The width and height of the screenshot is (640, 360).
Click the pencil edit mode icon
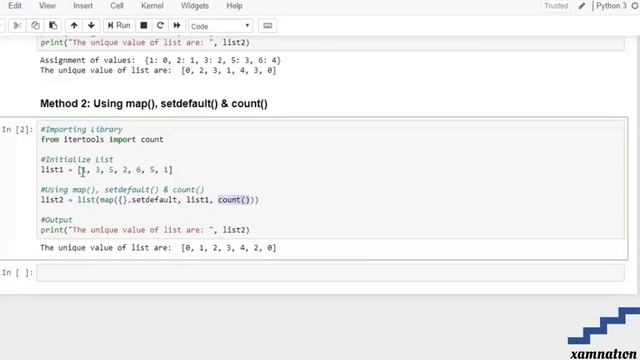[x=582, y=6]
